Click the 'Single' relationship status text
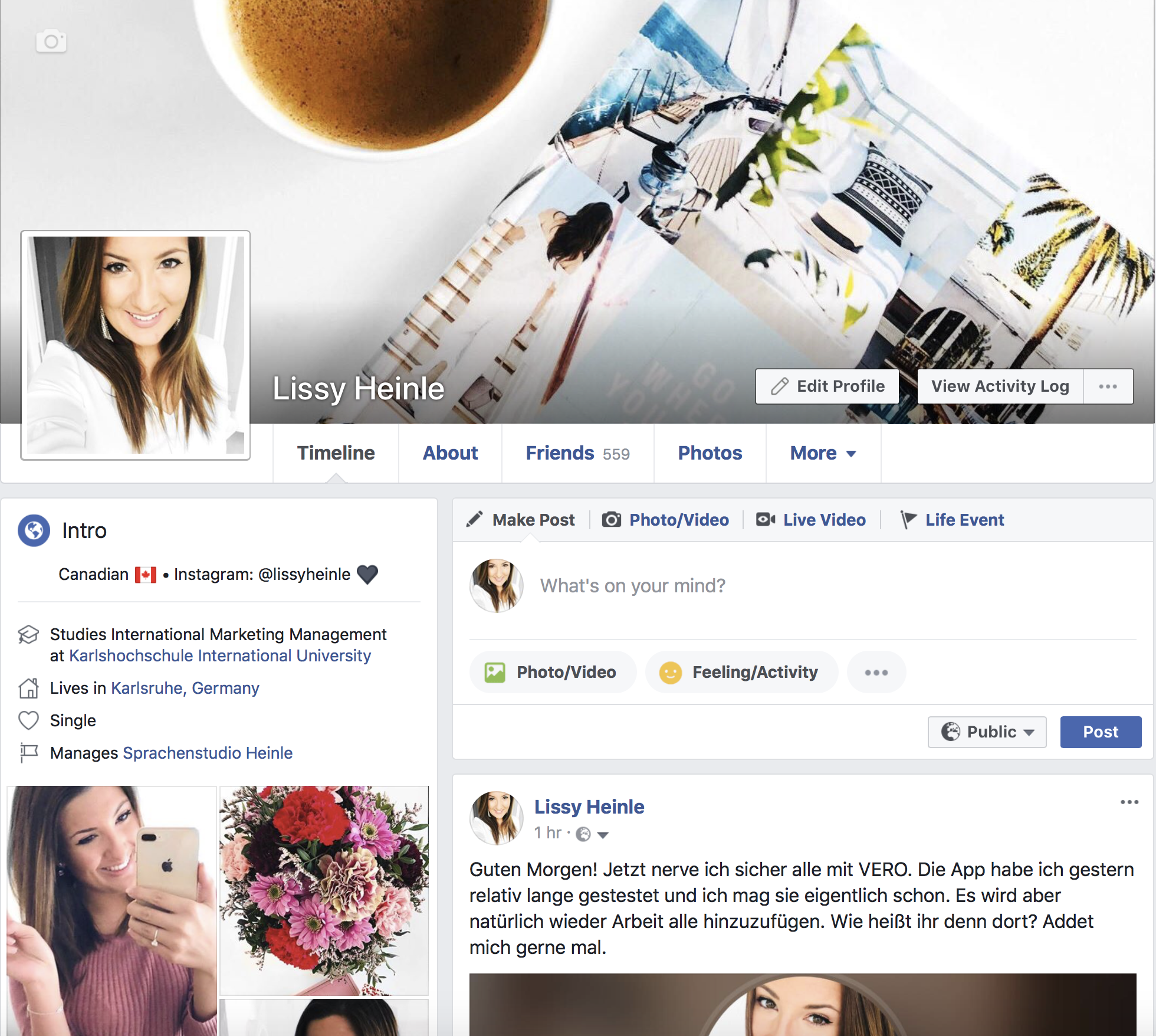Image resolution: width=1156 pixels, height=1036 pixels. click(x=73, y=721)
